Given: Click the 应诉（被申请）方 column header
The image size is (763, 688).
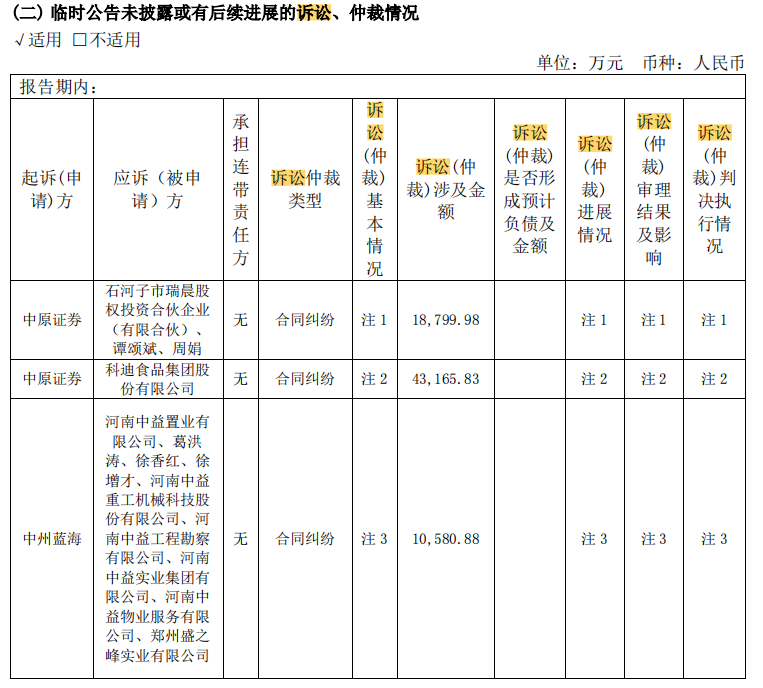Looking at the screenshot, I should (x=158, y=189).
